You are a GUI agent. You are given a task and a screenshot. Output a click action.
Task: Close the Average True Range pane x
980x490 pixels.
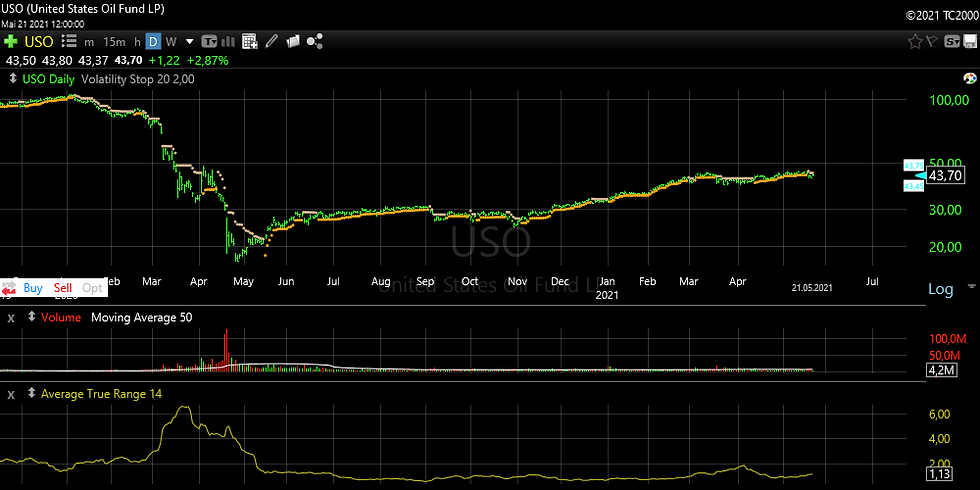[x=11, y=394]
